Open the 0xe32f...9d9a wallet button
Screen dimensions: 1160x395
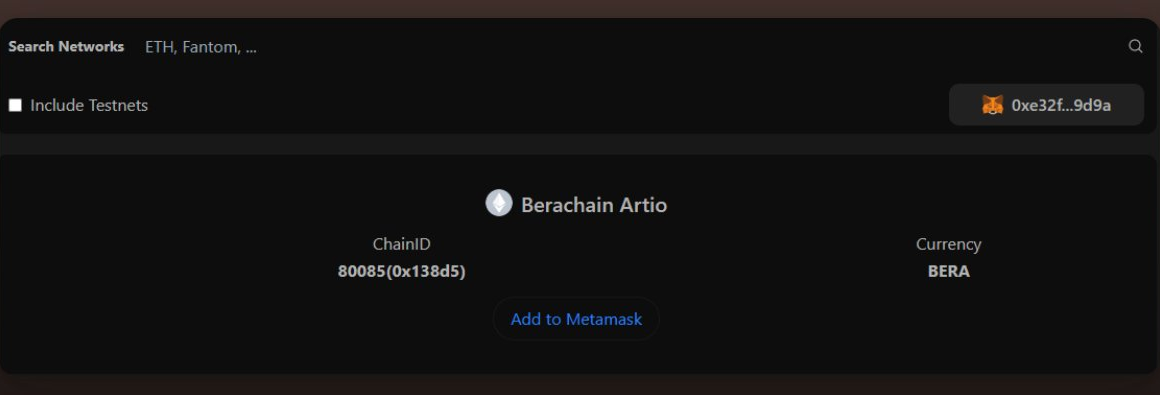1046,105
